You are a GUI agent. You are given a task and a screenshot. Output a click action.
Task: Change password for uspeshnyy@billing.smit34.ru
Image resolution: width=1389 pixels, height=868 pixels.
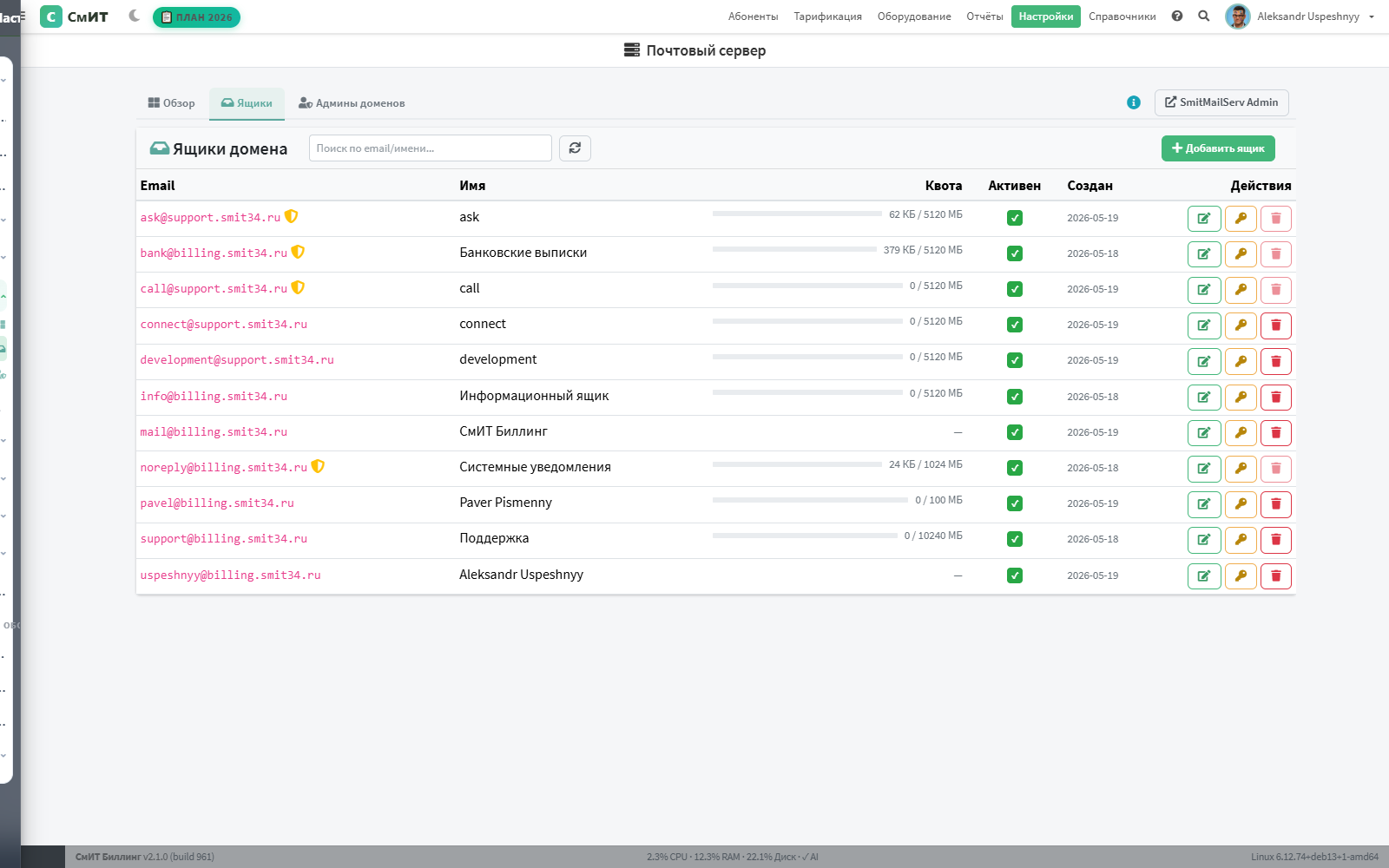[1241, 576]
